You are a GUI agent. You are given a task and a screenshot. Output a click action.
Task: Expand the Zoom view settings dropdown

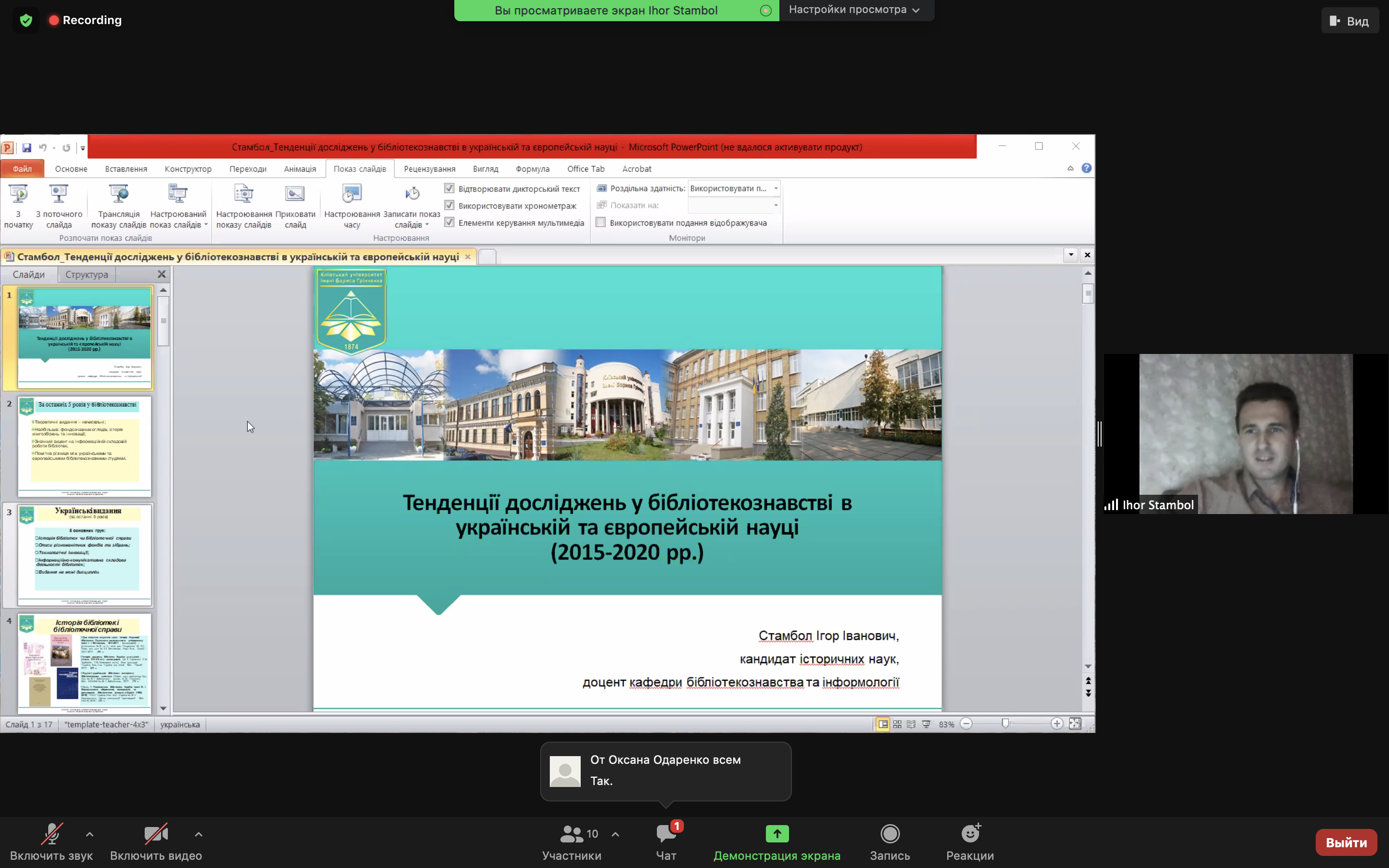854,10
